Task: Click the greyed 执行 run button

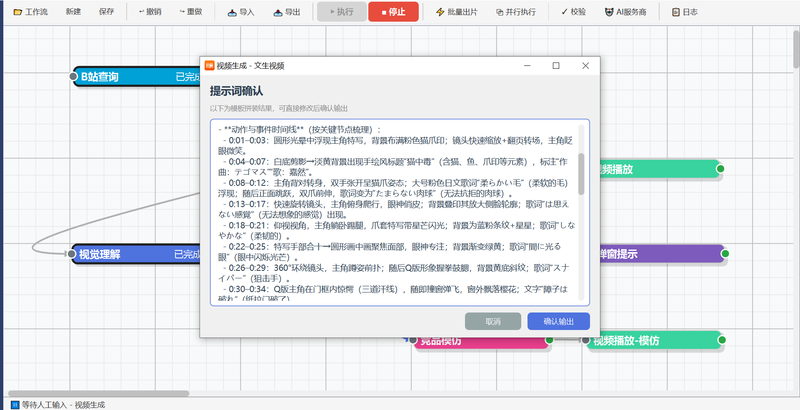Action: pos(342,12)
